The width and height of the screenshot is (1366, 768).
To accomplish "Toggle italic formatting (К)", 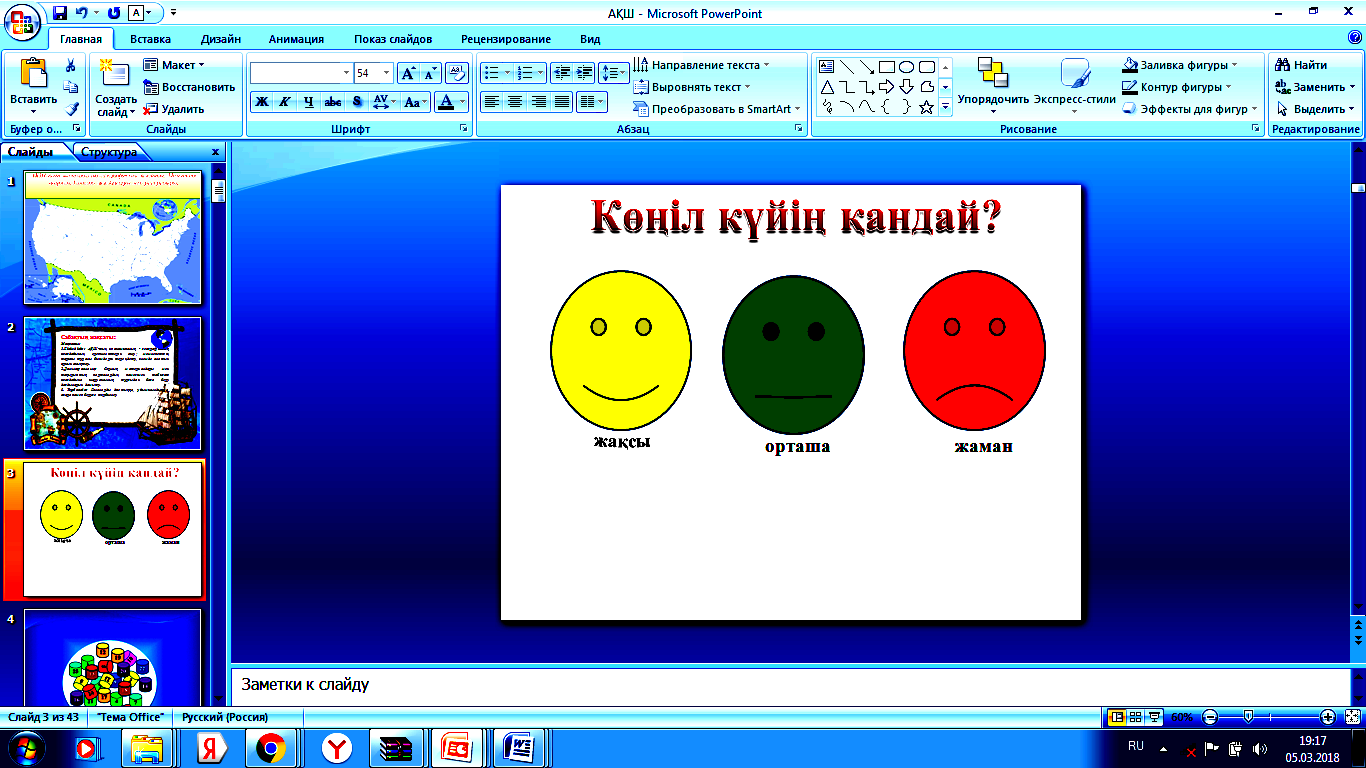I will tap(285, 101).
